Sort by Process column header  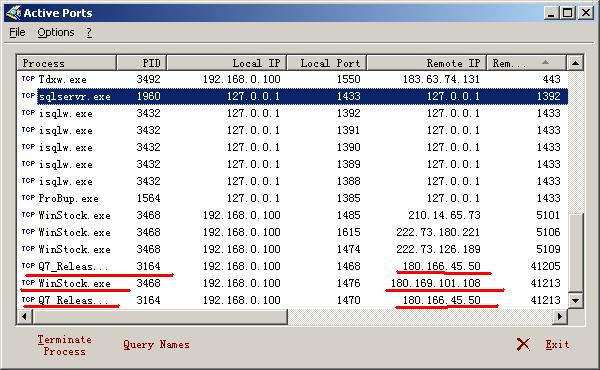(67, 63)
